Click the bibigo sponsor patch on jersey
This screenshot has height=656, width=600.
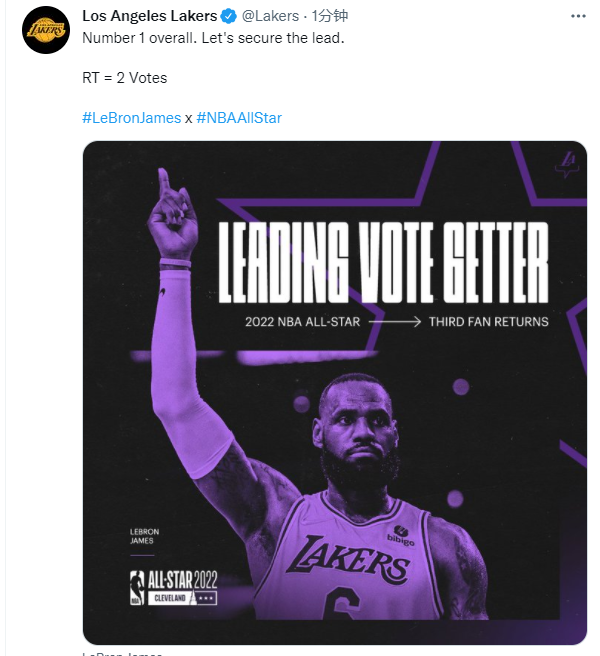tap(400, 536)
